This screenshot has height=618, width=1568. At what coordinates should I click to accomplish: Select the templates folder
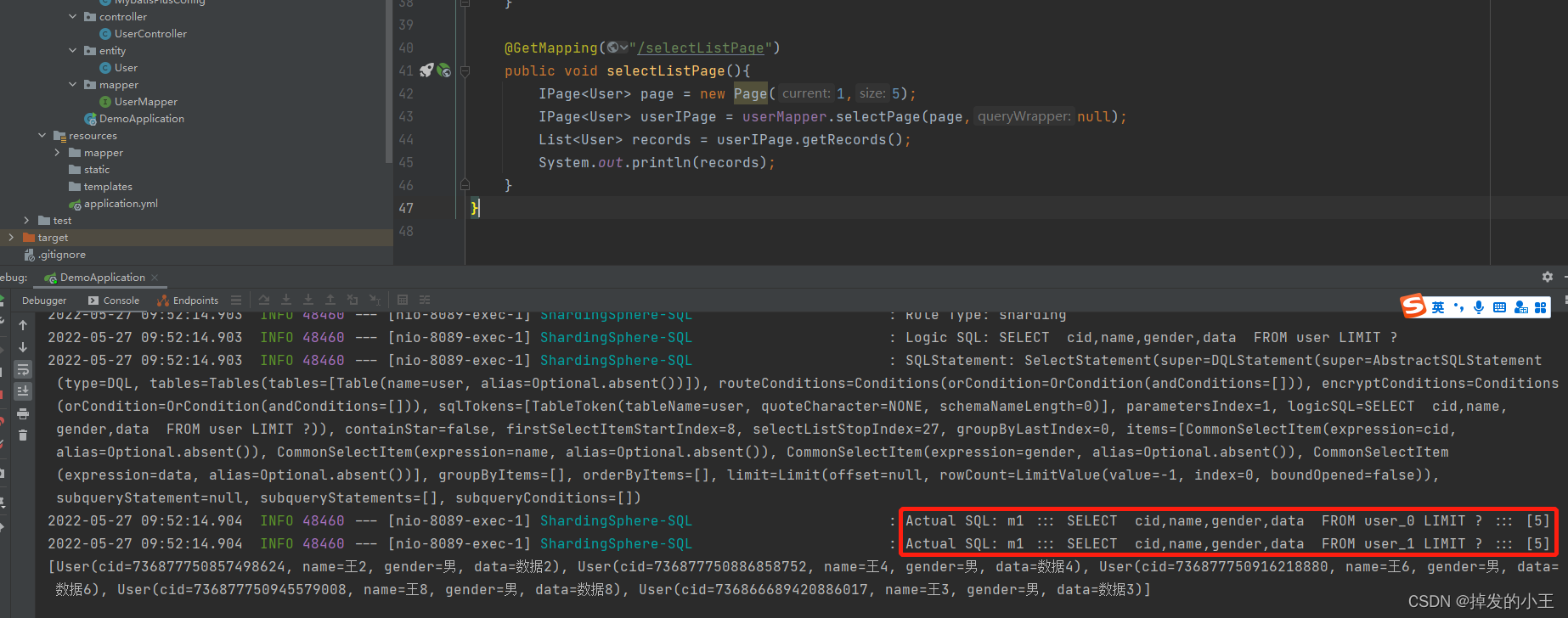click(x=100, y=186)
